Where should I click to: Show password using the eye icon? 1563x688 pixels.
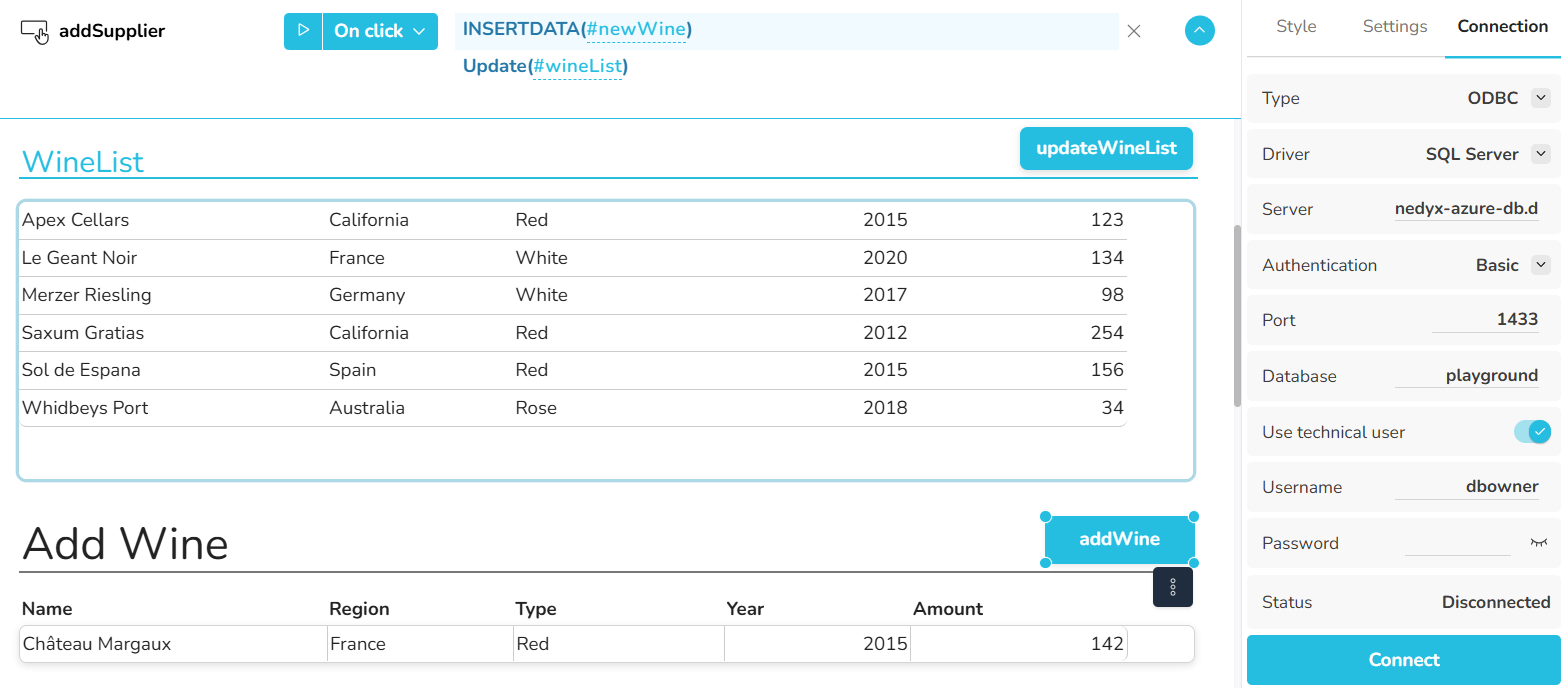point(1538,542)
